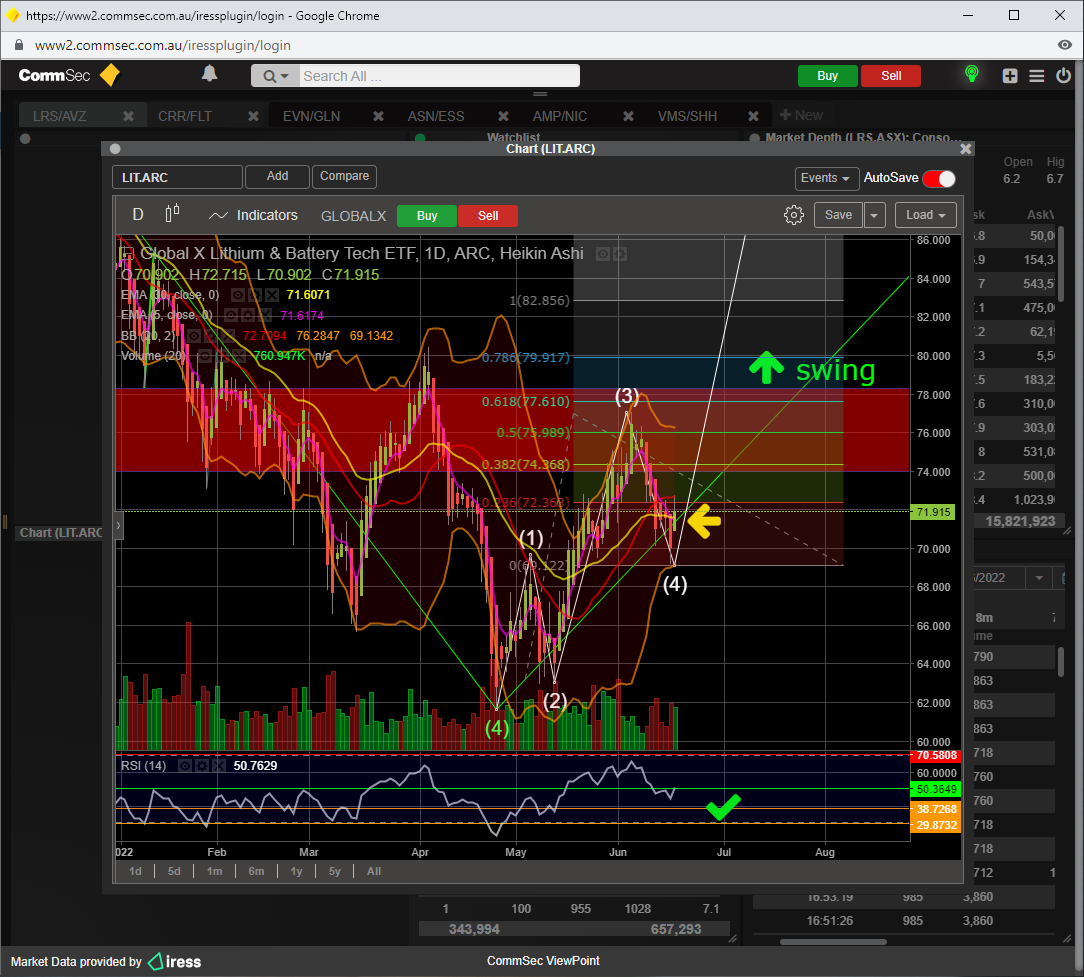
Task: Click the green Buy button in top bar
Action: point(828,76)
